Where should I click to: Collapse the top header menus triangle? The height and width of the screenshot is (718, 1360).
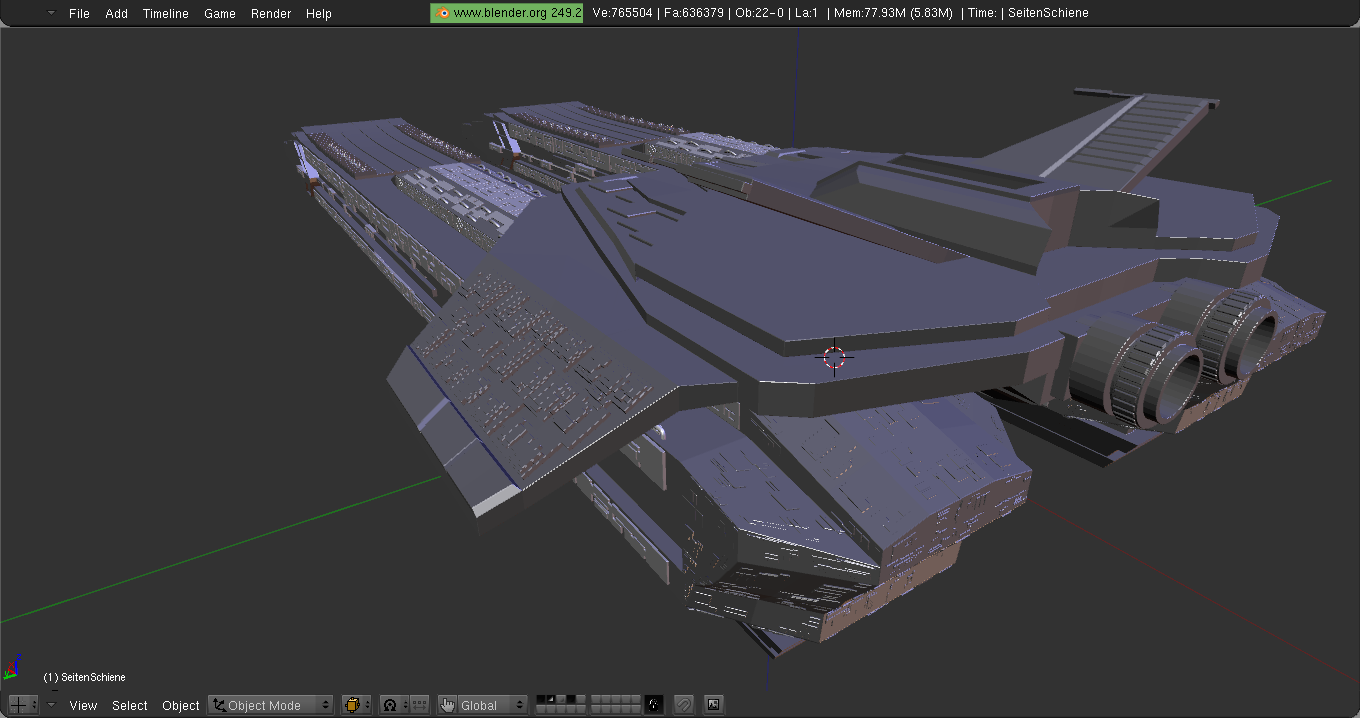coord(51,13)
